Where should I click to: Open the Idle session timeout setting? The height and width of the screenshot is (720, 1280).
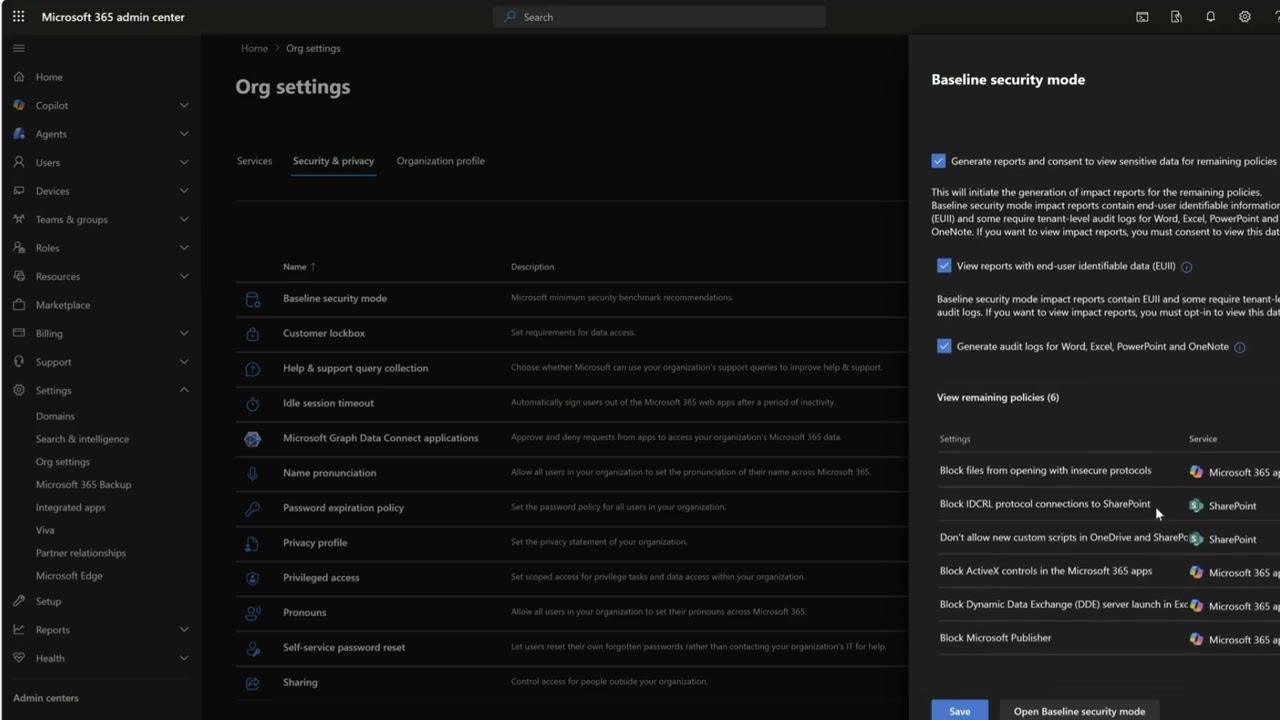[x=328, y=403]
